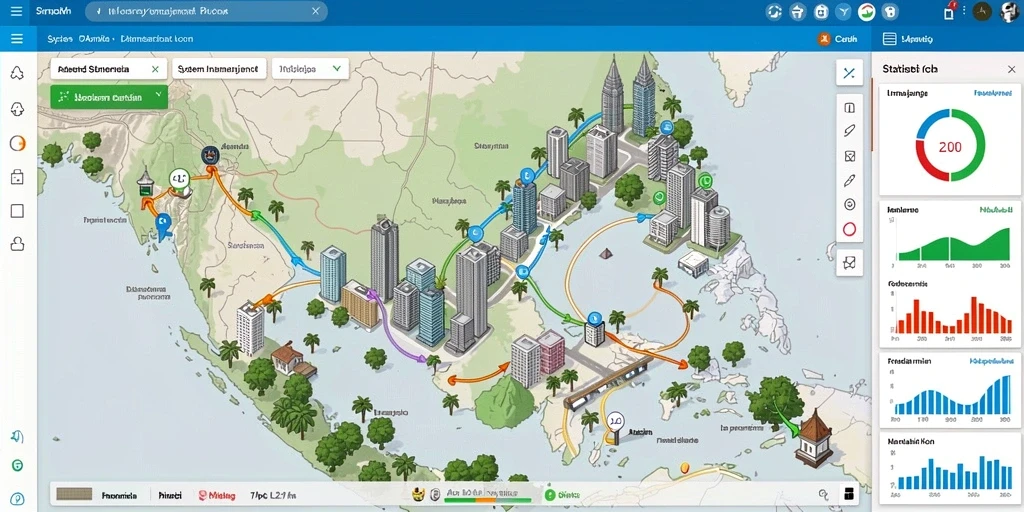
Task: Toggle the second-row hamburger menu
Action: [17, 39]
